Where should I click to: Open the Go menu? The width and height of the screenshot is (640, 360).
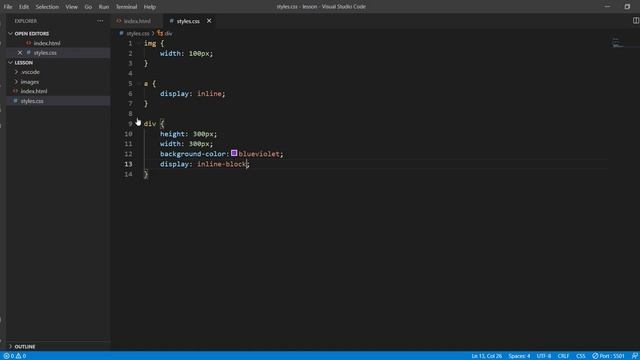point(88,7)
